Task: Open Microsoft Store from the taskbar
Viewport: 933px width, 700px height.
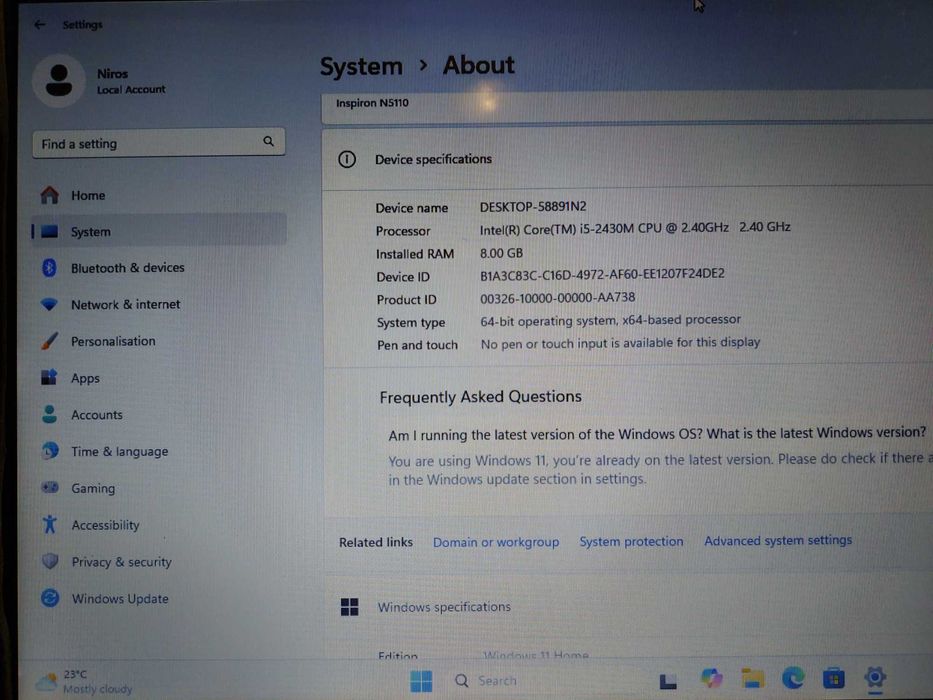Action: (x=833, y=678)
